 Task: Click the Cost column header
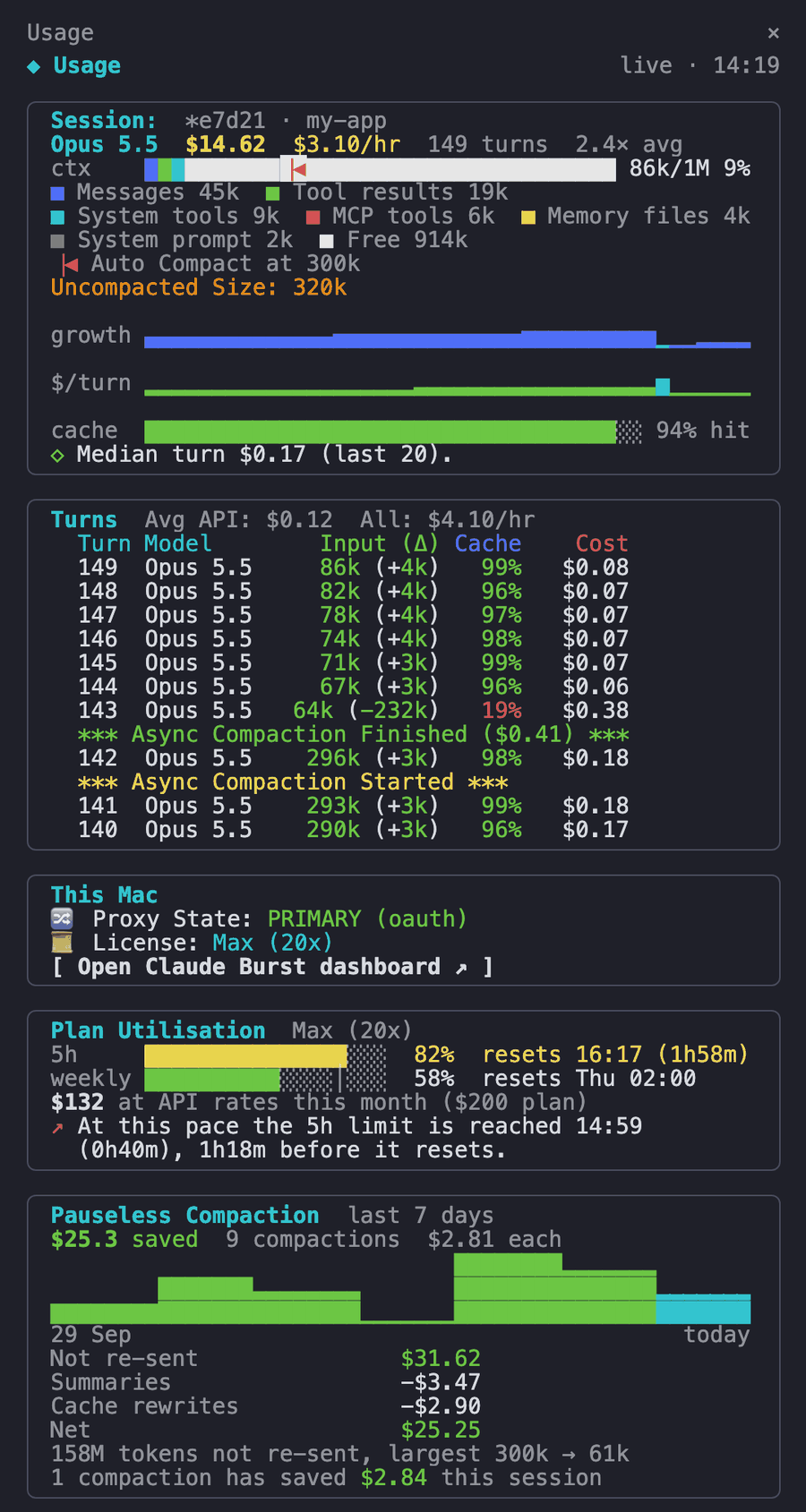point(602,543)
